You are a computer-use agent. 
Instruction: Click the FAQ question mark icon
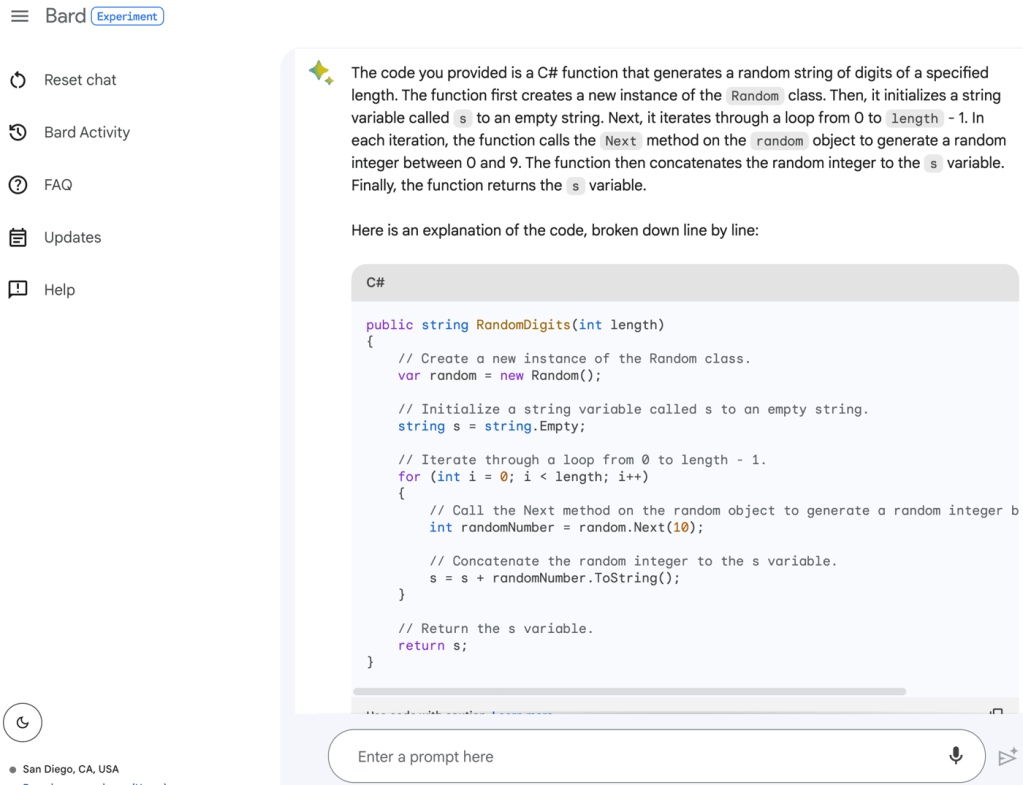18,185
